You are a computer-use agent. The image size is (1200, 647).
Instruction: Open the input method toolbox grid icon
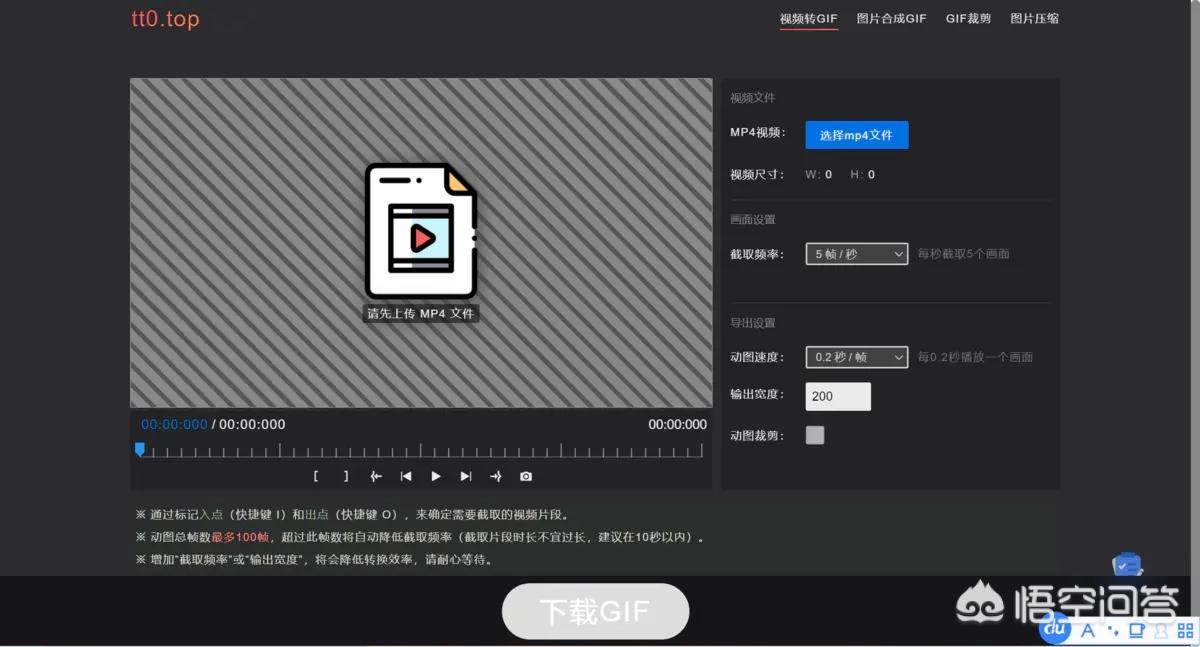tap(1183, 630)
